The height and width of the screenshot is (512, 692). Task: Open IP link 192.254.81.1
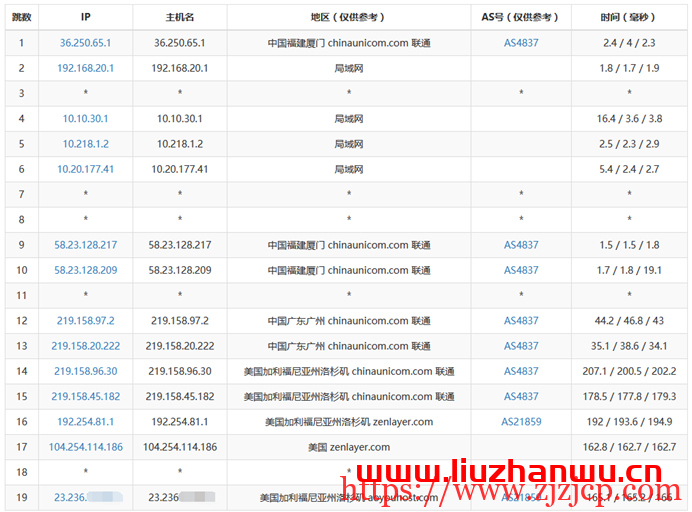point(85,422)
